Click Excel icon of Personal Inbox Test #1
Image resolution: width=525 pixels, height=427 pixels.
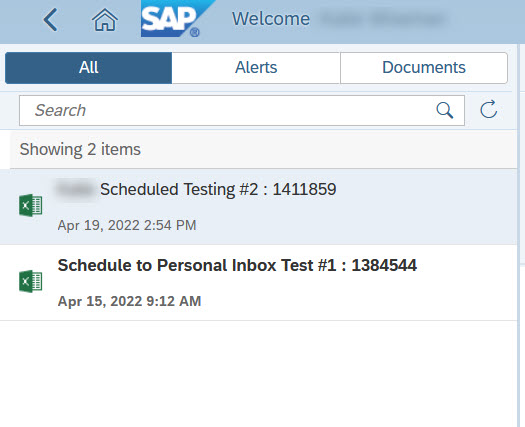30,281
